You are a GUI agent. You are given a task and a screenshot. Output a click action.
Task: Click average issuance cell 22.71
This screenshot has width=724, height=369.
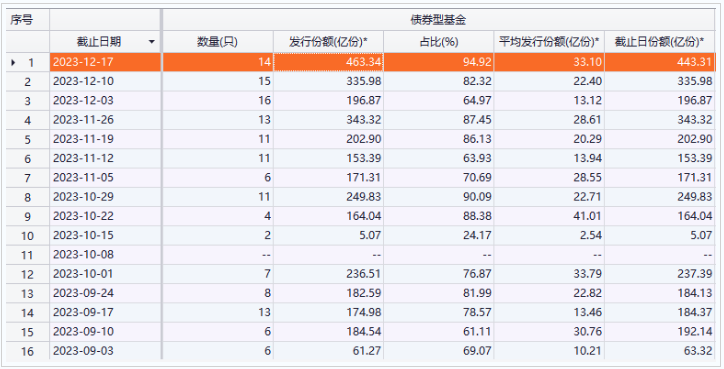[x=549, y=197]
